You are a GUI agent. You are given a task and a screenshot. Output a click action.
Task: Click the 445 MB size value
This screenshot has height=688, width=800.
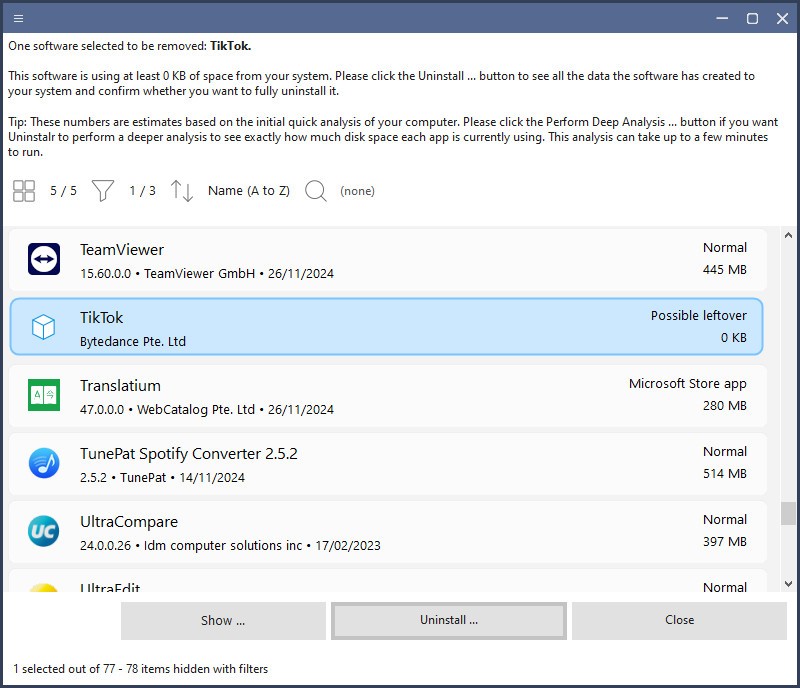pos(724,269)
